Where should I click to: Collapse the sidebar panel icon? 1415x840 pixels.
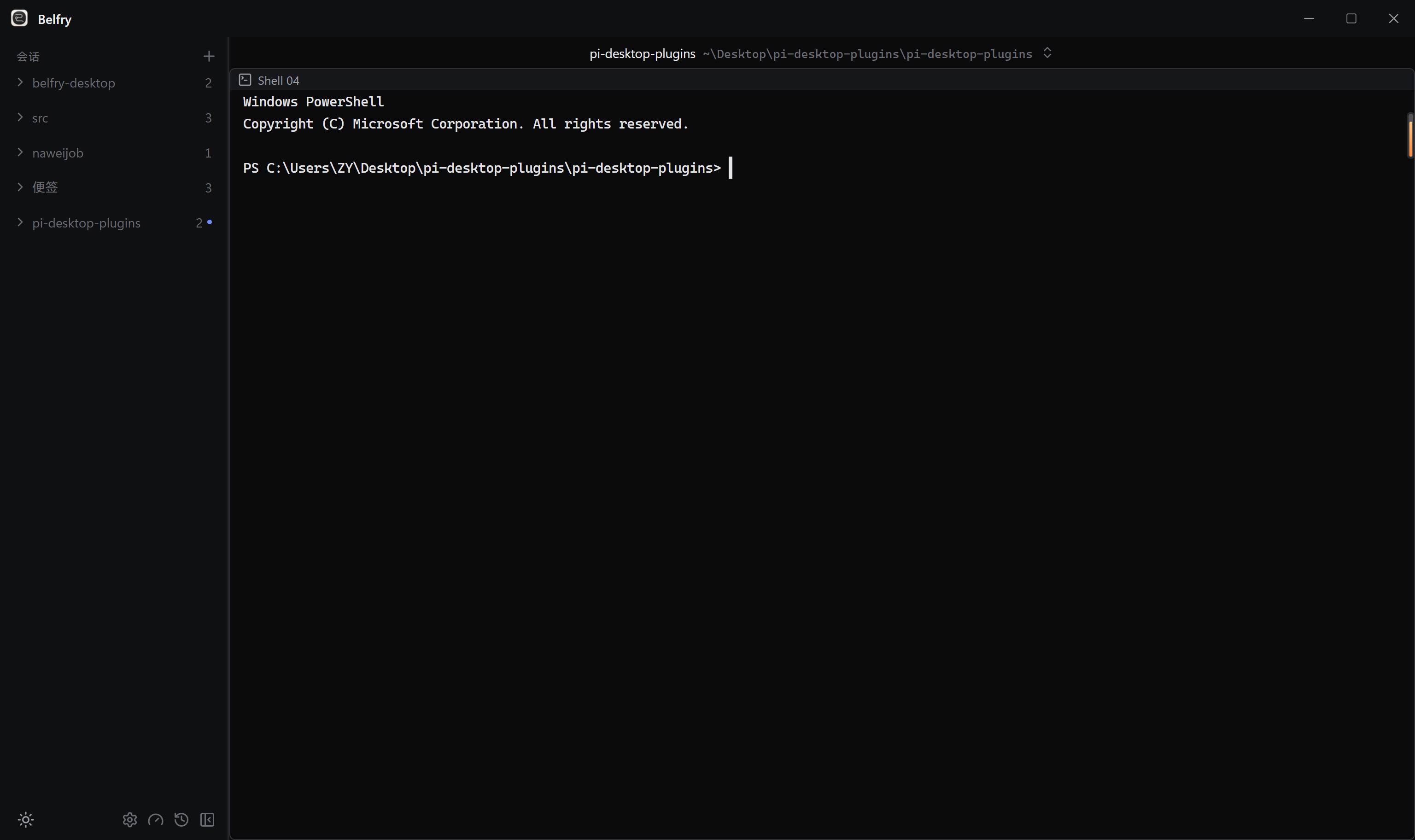coord(207,820)
